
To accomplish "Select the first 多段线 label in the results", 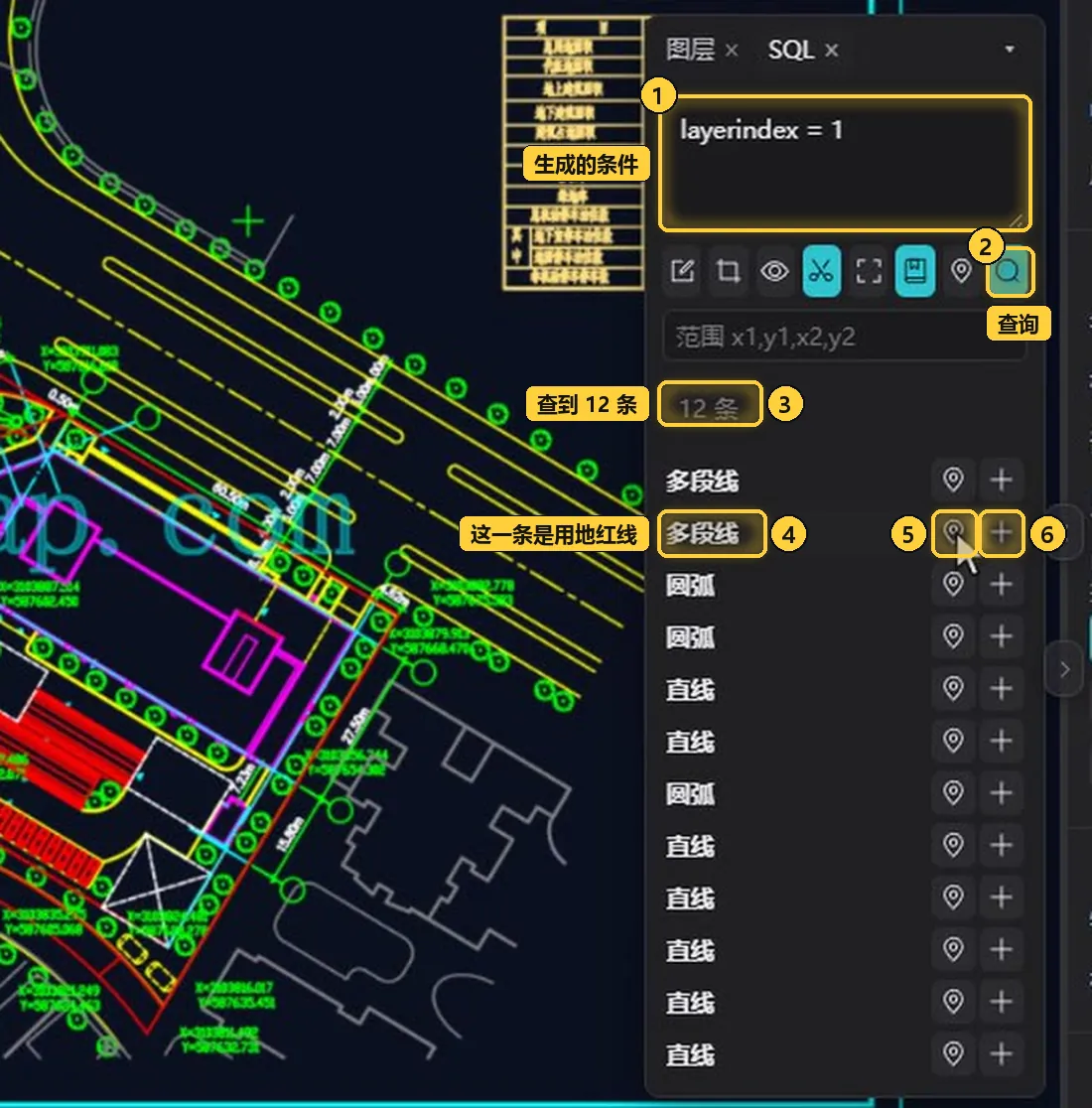I will click(x=702, y=482).
